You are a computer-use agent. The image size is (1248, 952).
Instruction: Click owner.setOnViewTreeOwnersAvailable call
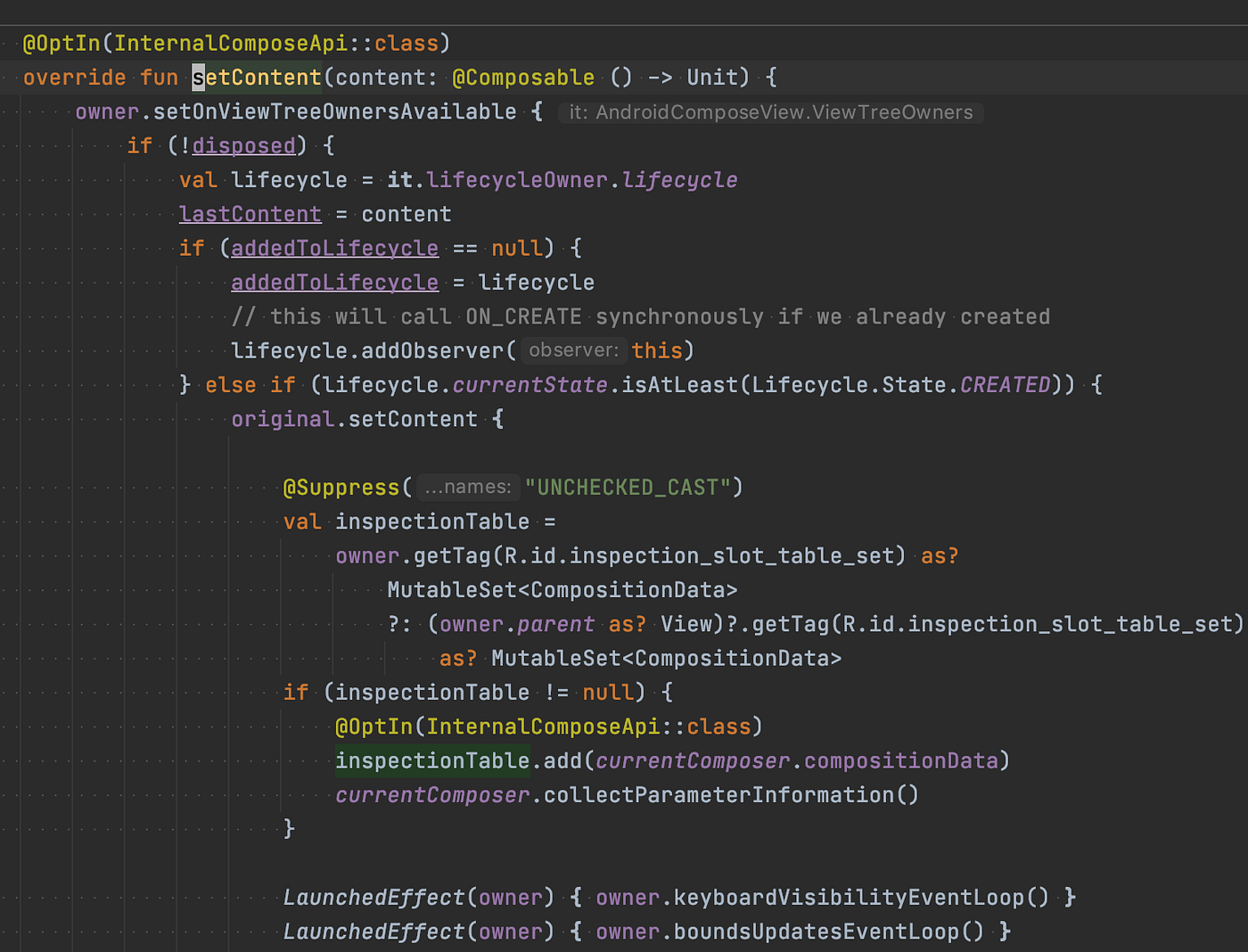(294, 111)
